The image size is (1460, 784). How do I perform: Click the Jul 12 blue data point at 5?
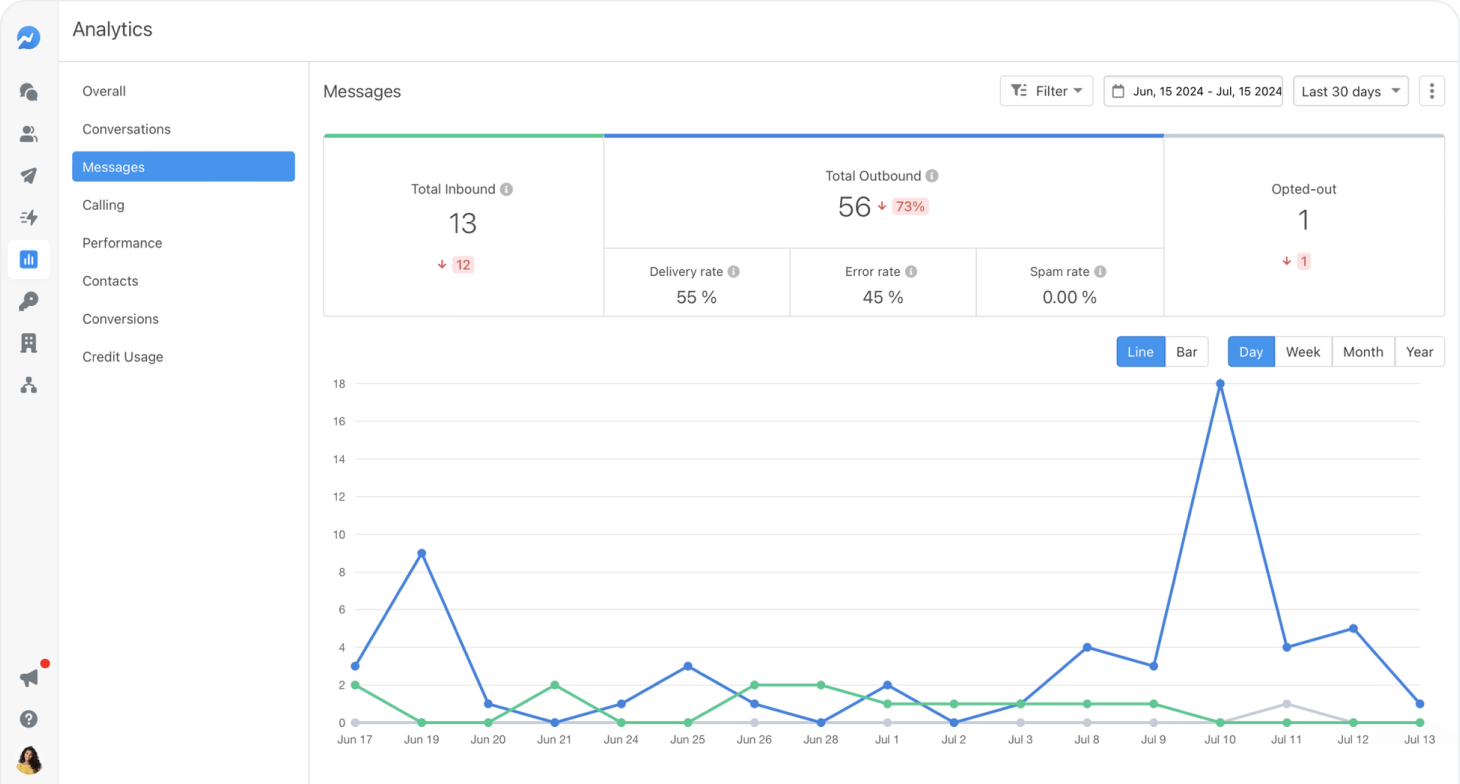coord(1353,629)
